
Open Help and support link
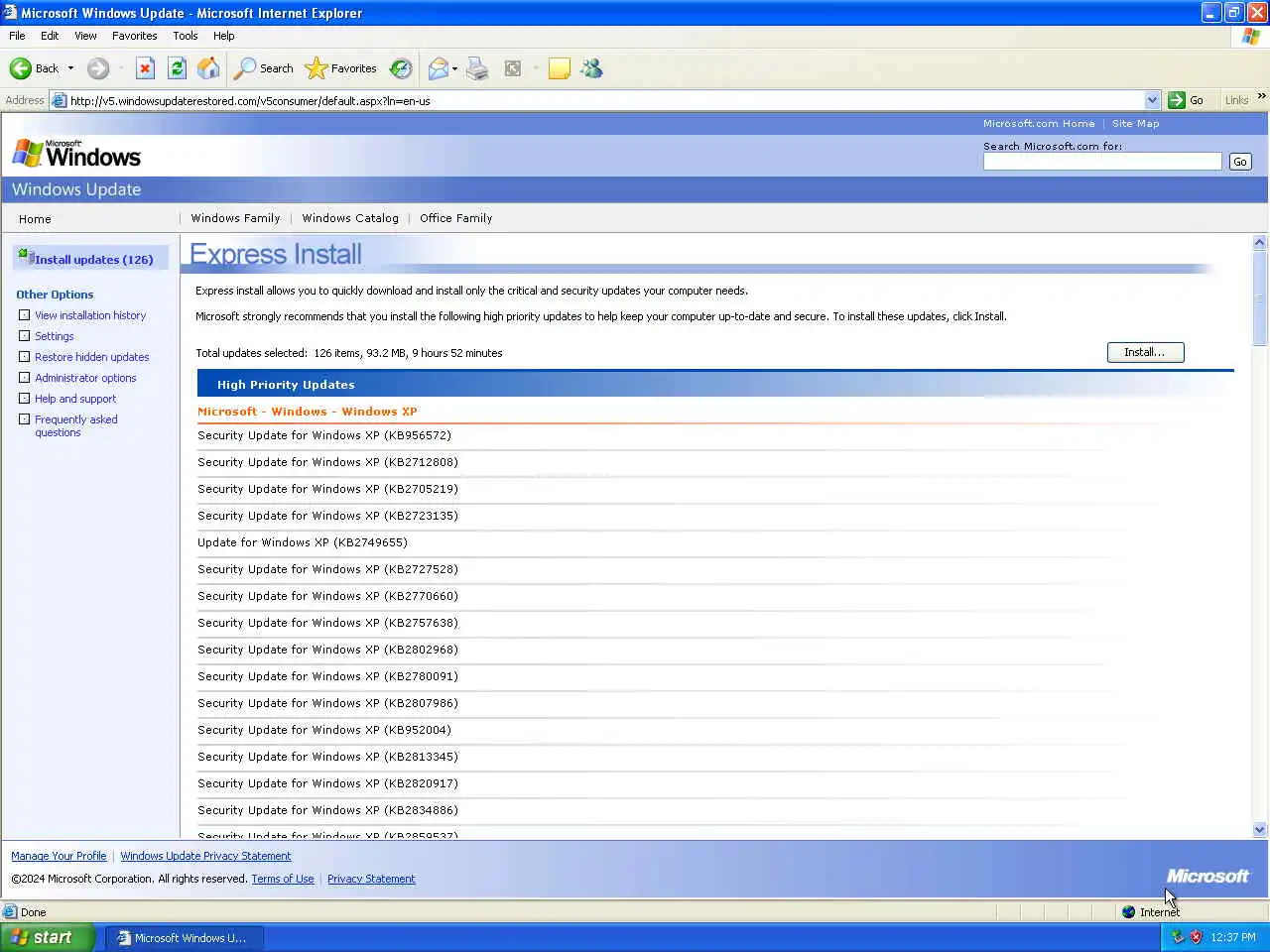pos(75,399)
